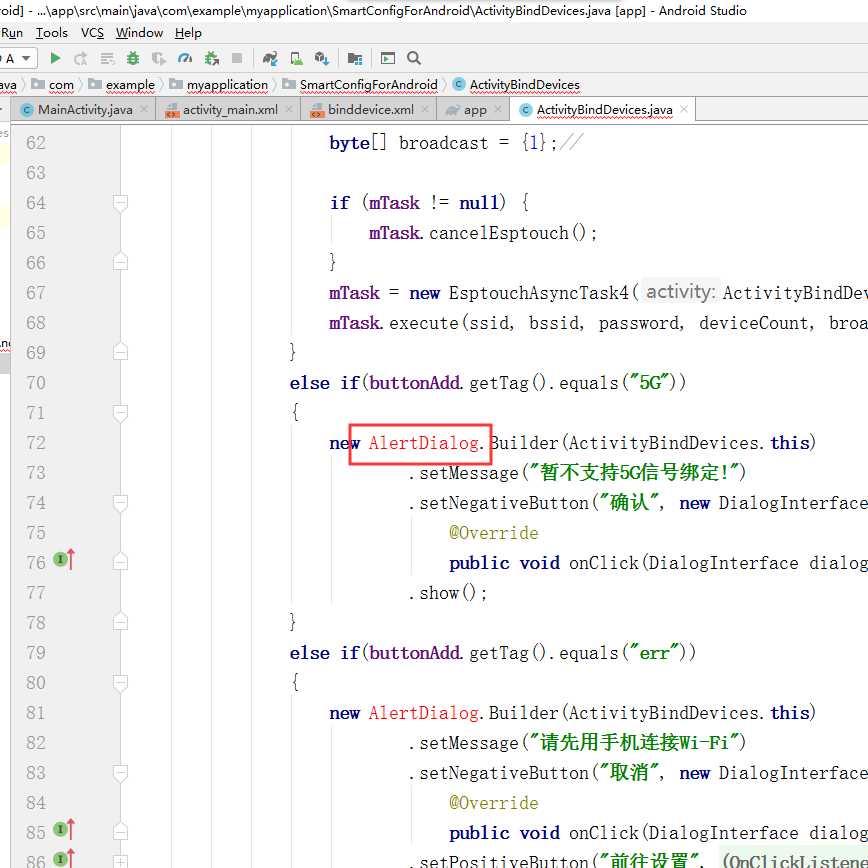Collapse code block at line 71
The image size is (868, 868).
coord(120,412)
